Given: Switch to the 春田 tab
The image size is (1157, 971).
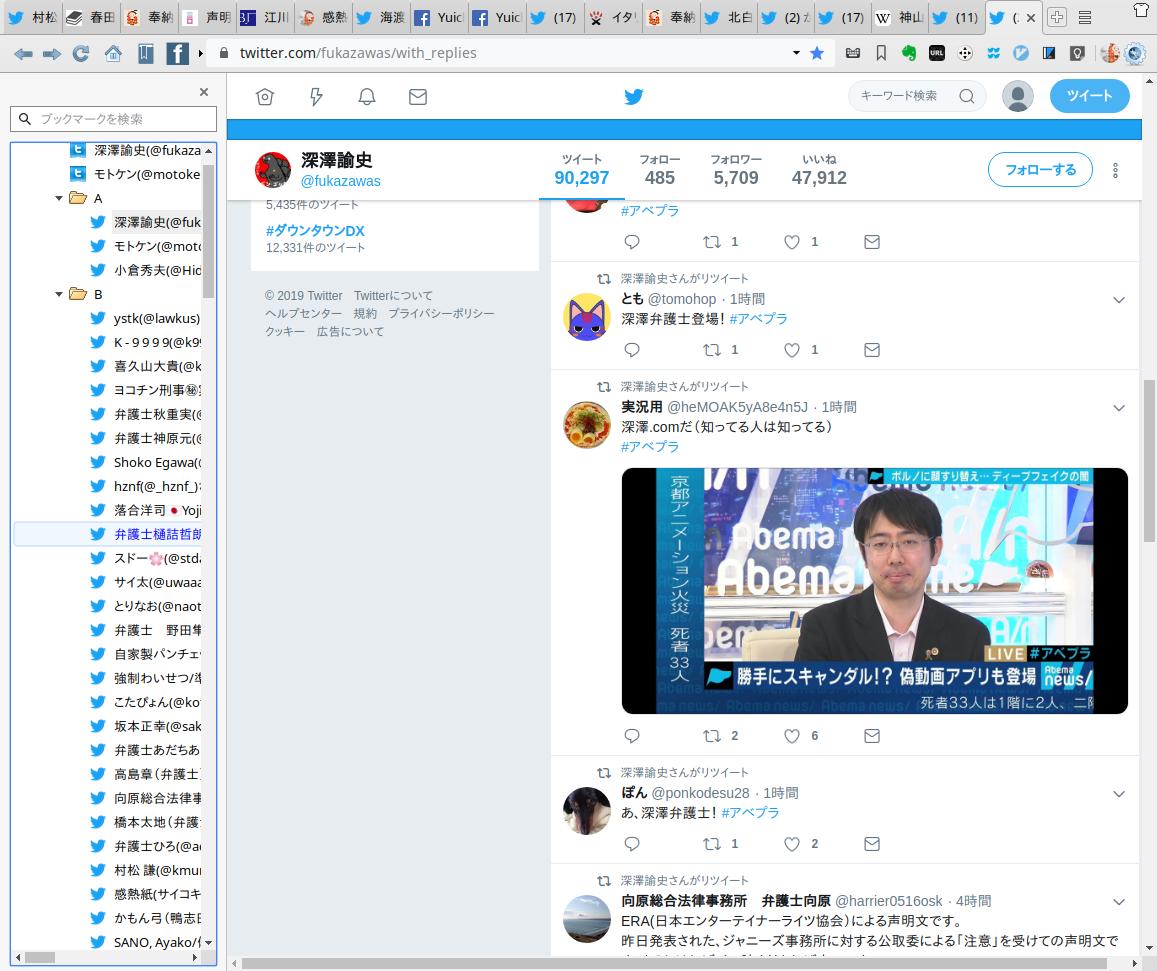Looking at the screenshot, I should tap(89, 17).
